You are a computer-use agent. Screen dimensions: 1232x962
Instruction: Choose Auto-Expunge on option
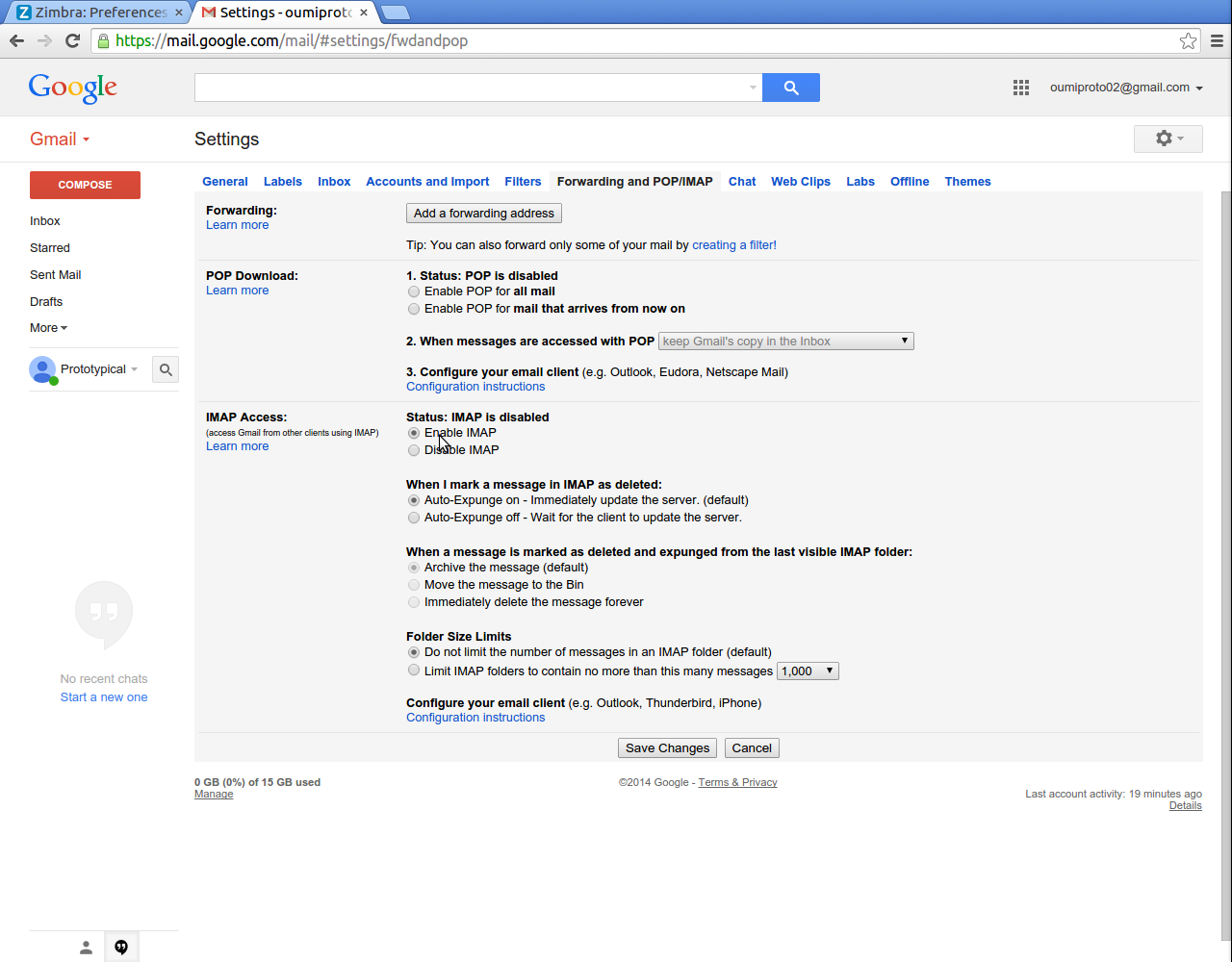point(414,500)
